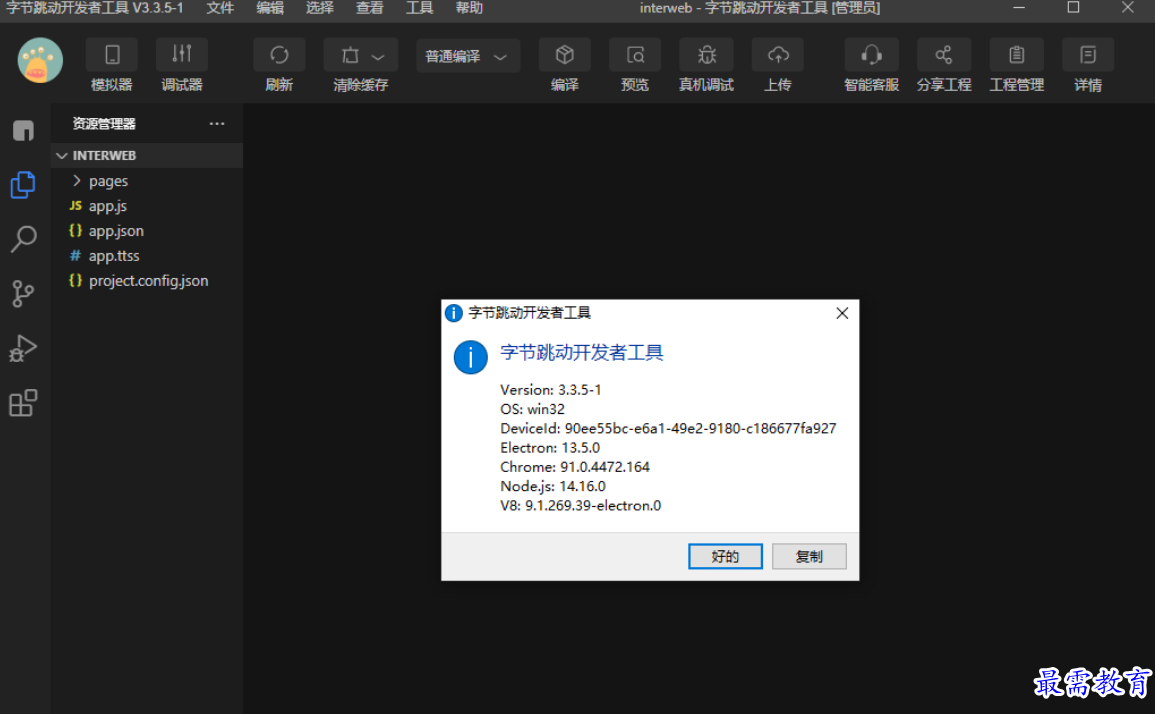The width and height of the screenshot is (1158, 714).
Task: Open 智能客服 smart support icon
Action: [x=871, y=55]
